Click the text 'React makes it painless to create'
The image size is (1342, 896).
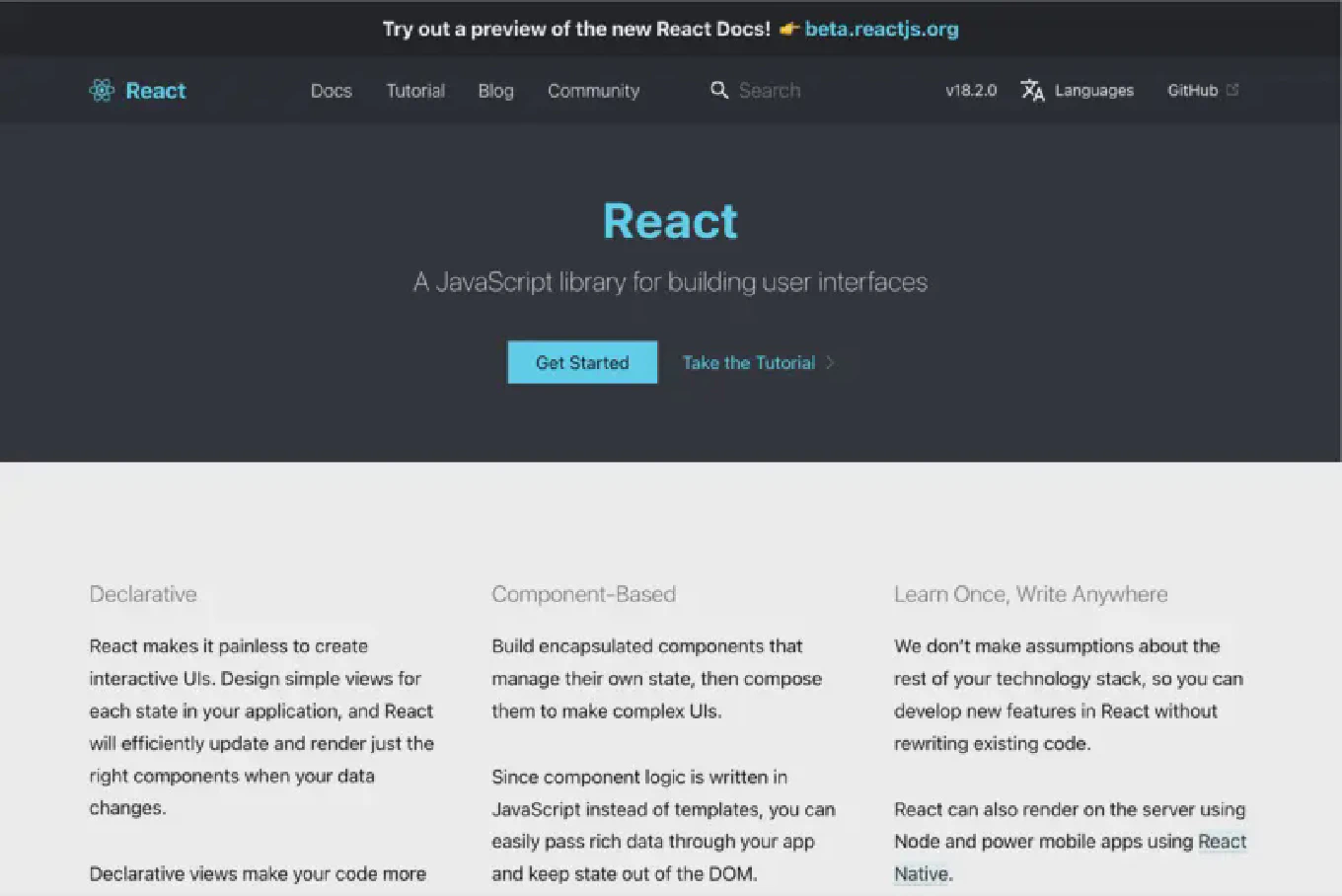pos(229,646)
